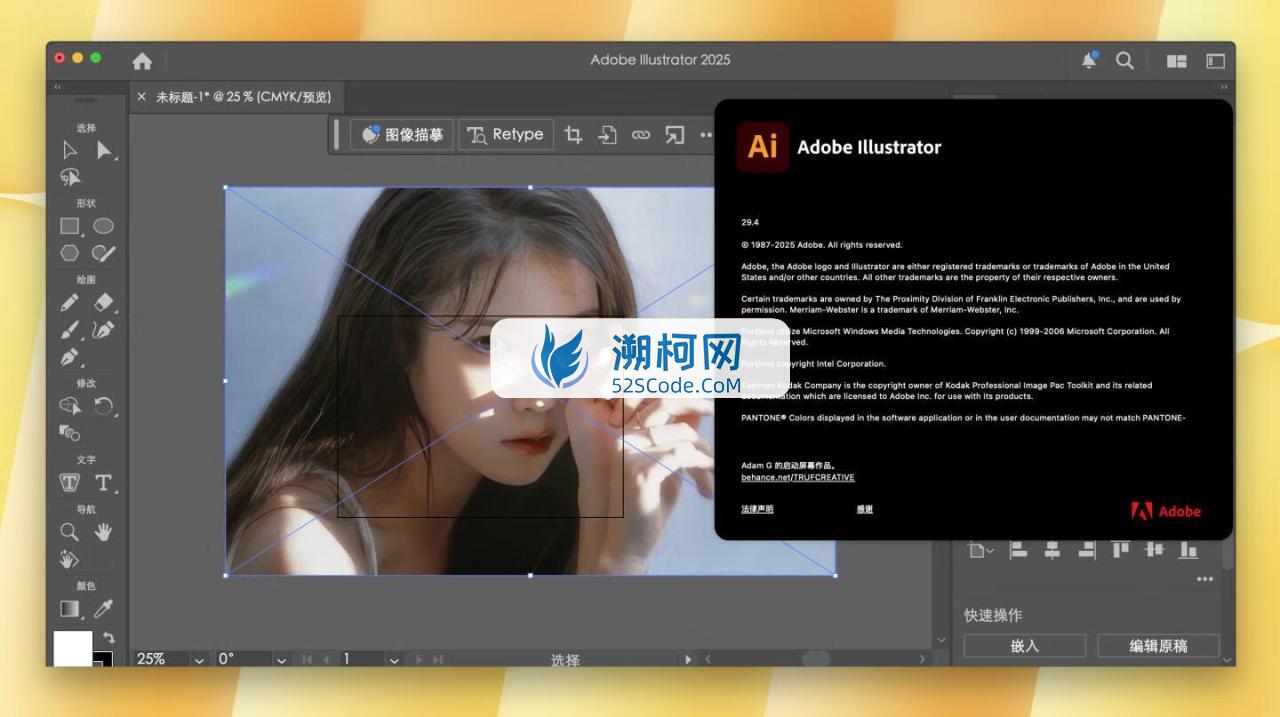The image size is (1280, 717).
Task: Click vertical align center icon
Action: [1155, 549]
